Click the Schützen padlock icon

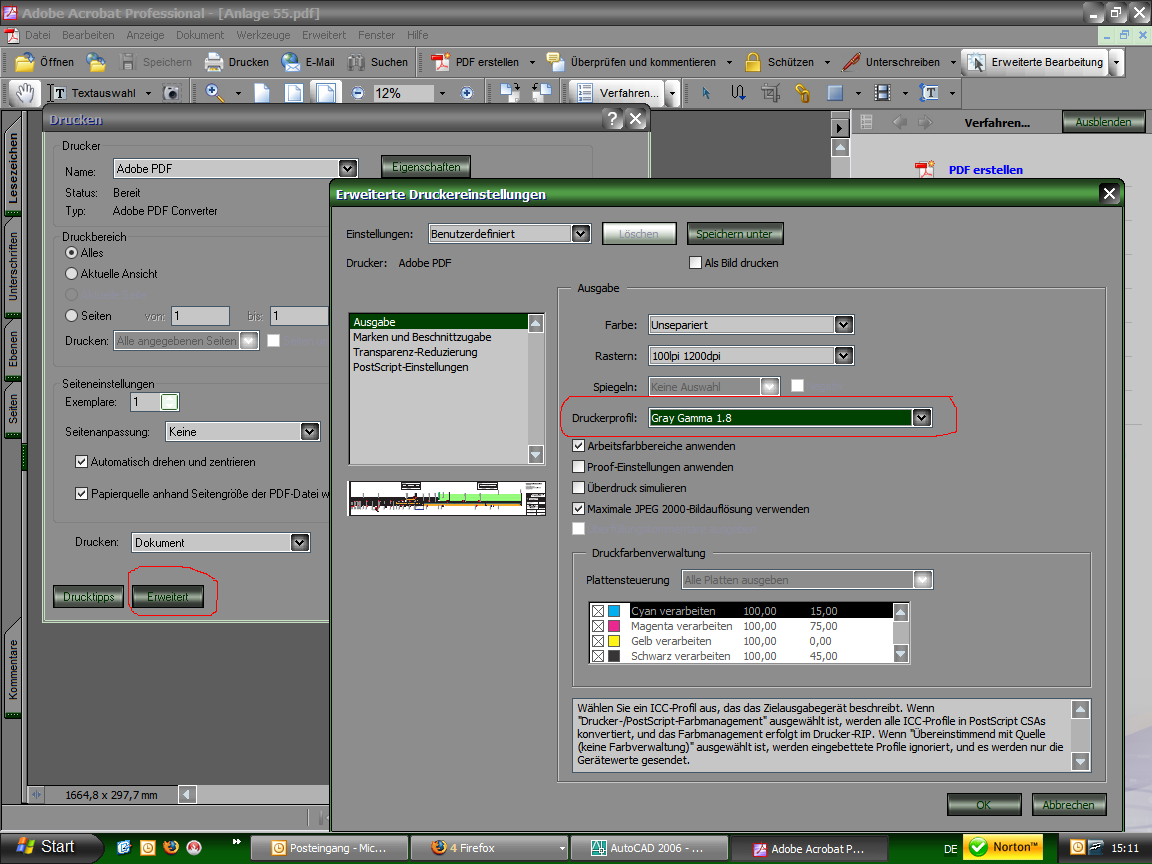click(x=752, y=62)
